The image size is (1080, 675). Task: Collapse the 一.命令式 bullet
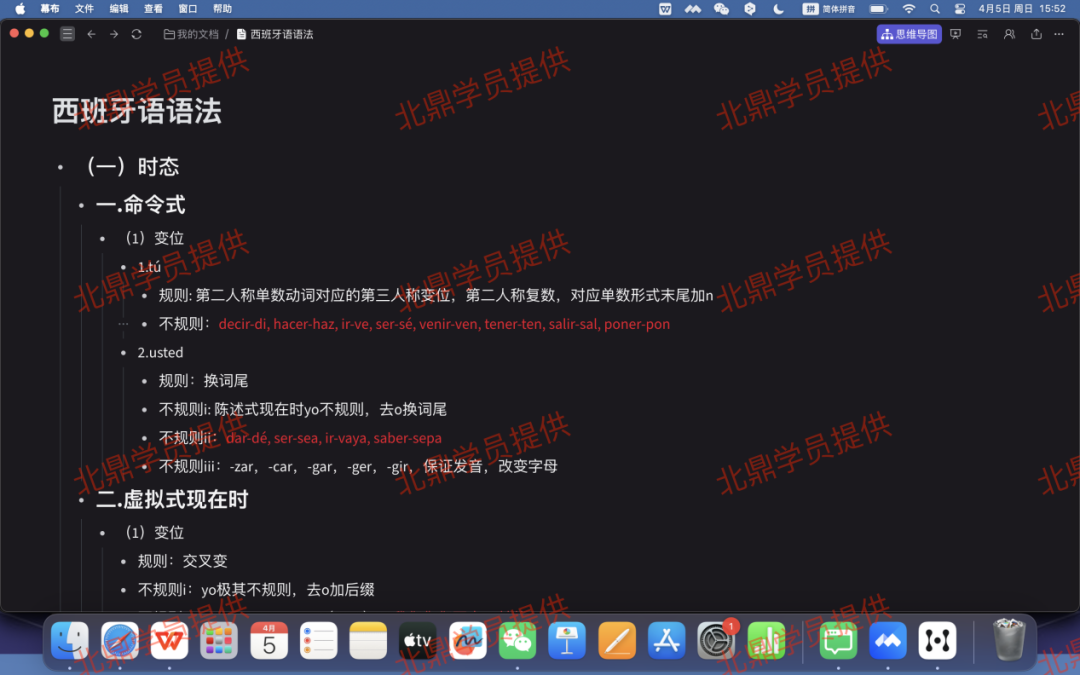[x=81, y=205]
